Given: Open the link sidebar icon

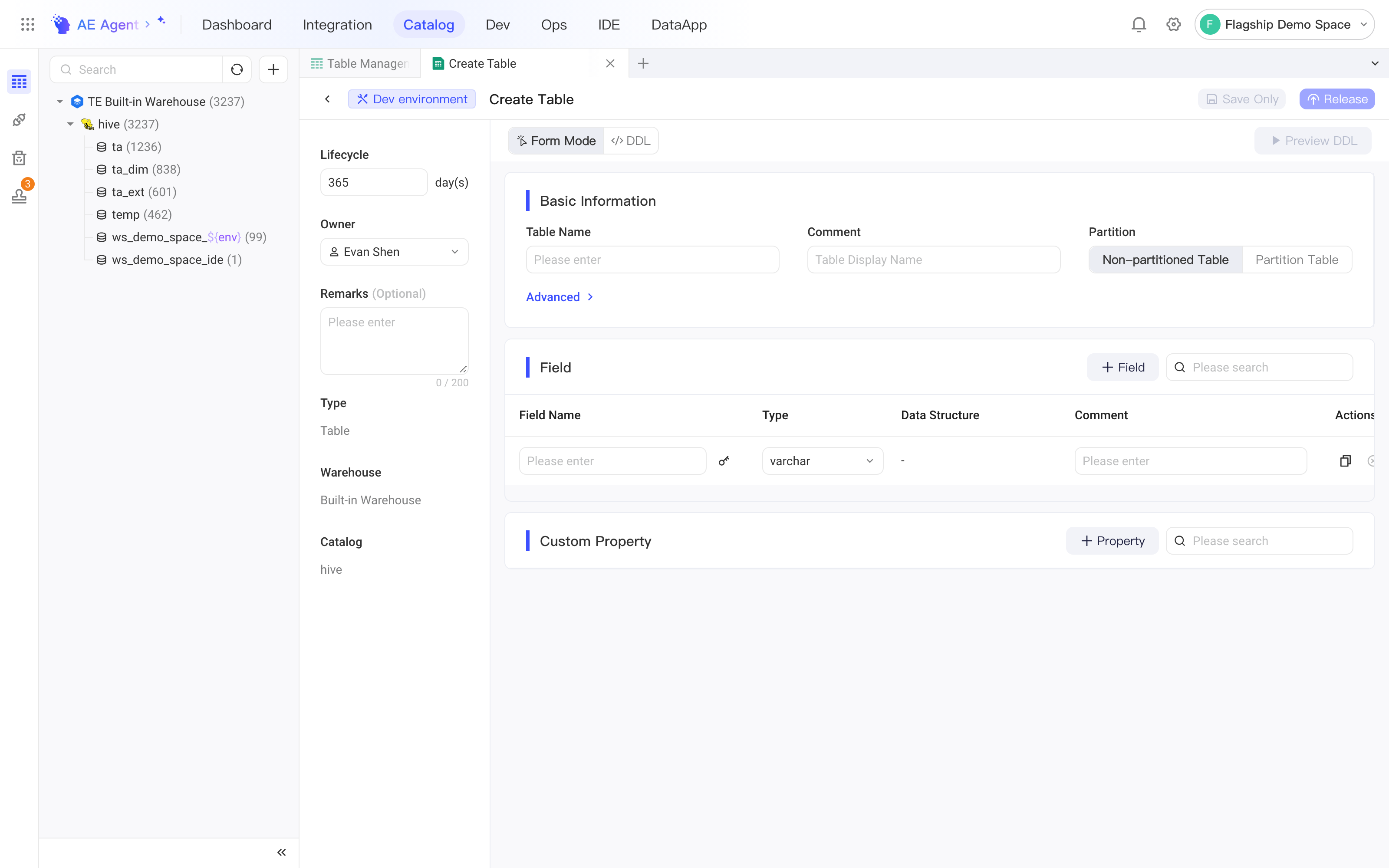Looking at the screenshot, I should pyautogui.click(x=19, y=120).
